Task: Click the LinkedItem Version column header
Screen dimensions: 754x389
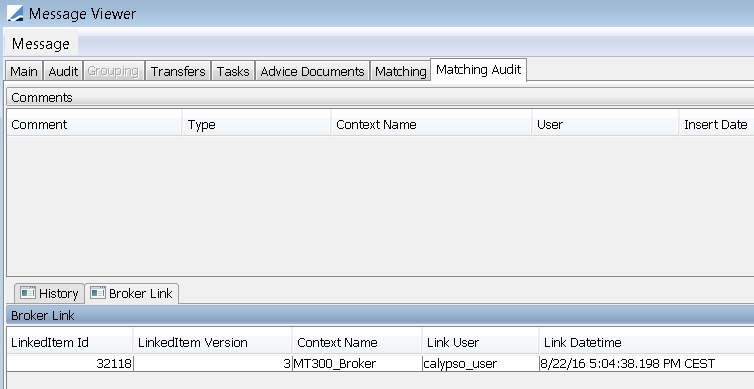Action: [213, 342]
